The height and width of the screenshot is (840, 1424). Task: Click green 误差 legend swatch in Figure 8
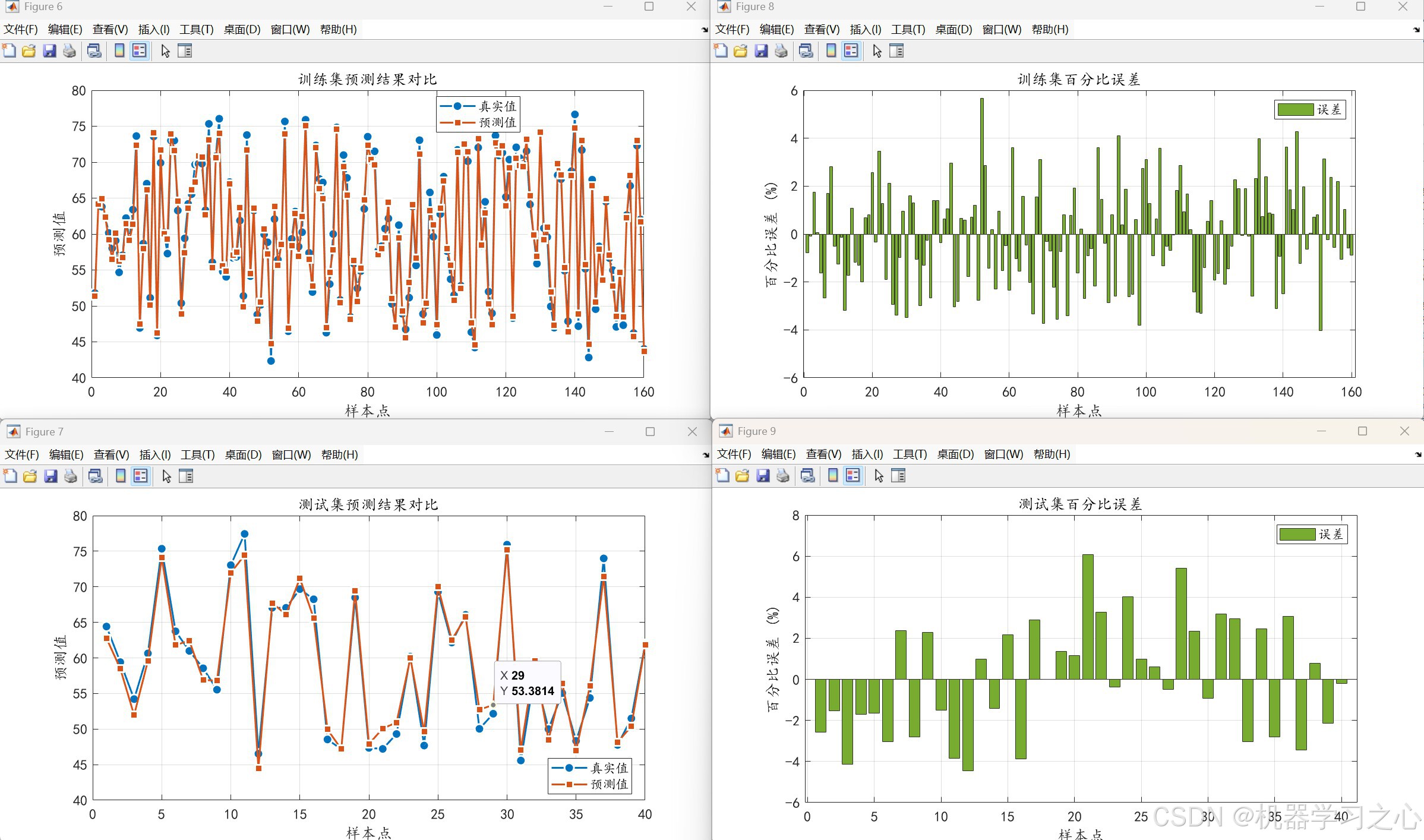pos(1295,109)
